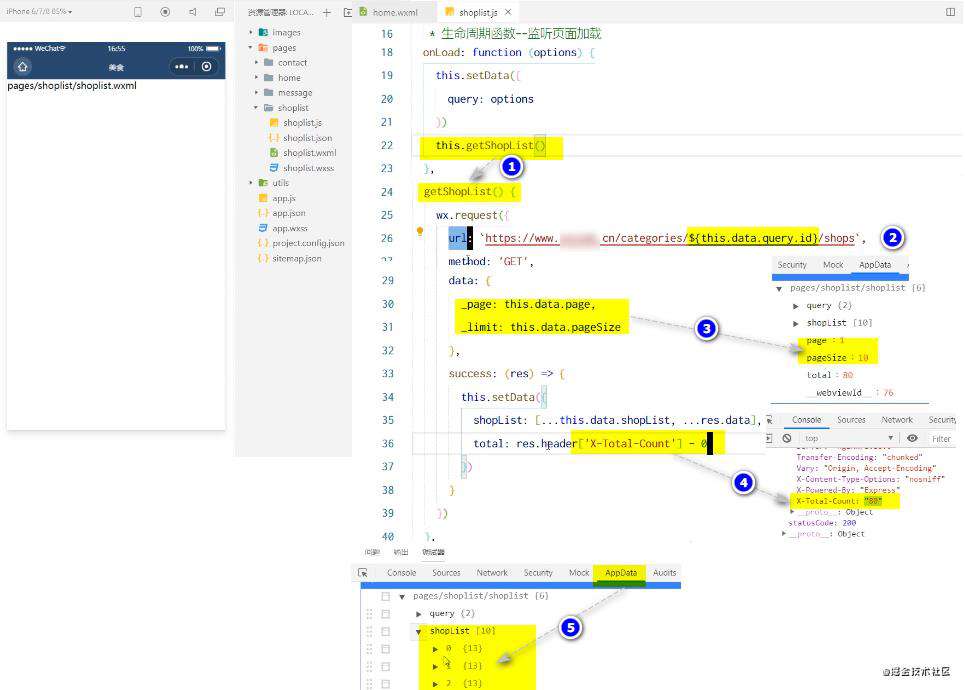
Task: Select the Mock tab in right inset panel
Action: pyautogui.click(x=833, y=265)
